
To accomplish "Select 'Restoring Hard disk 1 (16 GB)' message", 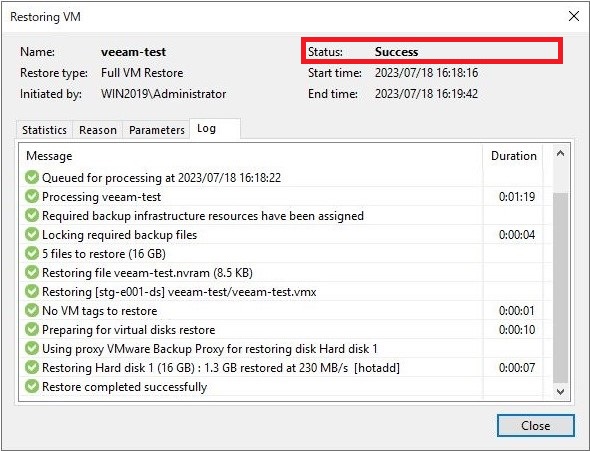I will (x=221, y=368).
